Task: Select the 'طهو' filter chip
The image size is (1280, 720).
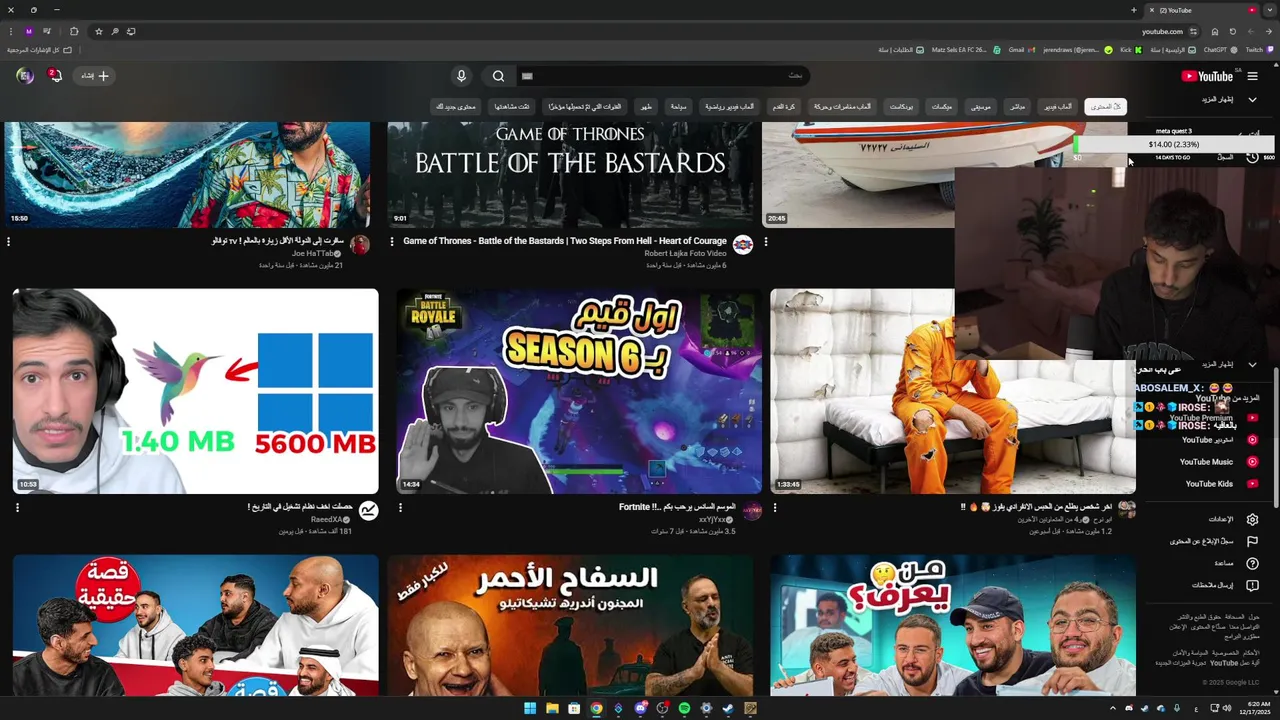Action: point(647,106)
